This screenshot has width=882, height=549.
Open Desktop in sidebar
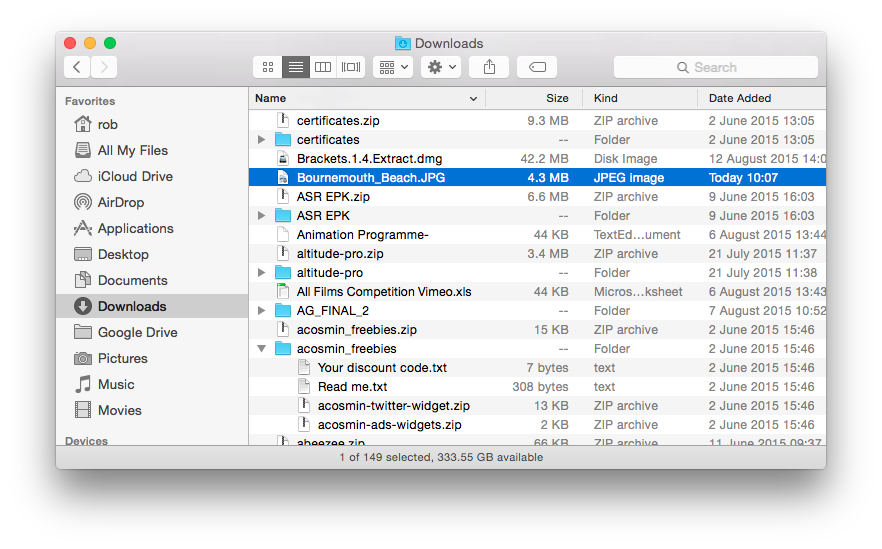pos(152,254)
